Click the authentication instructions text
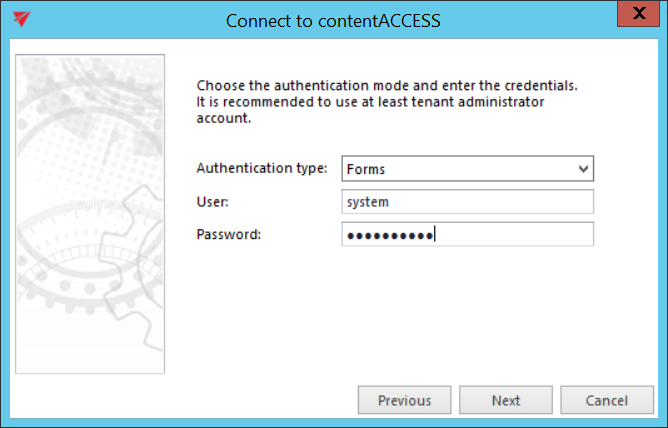 (x=387, y=86)
